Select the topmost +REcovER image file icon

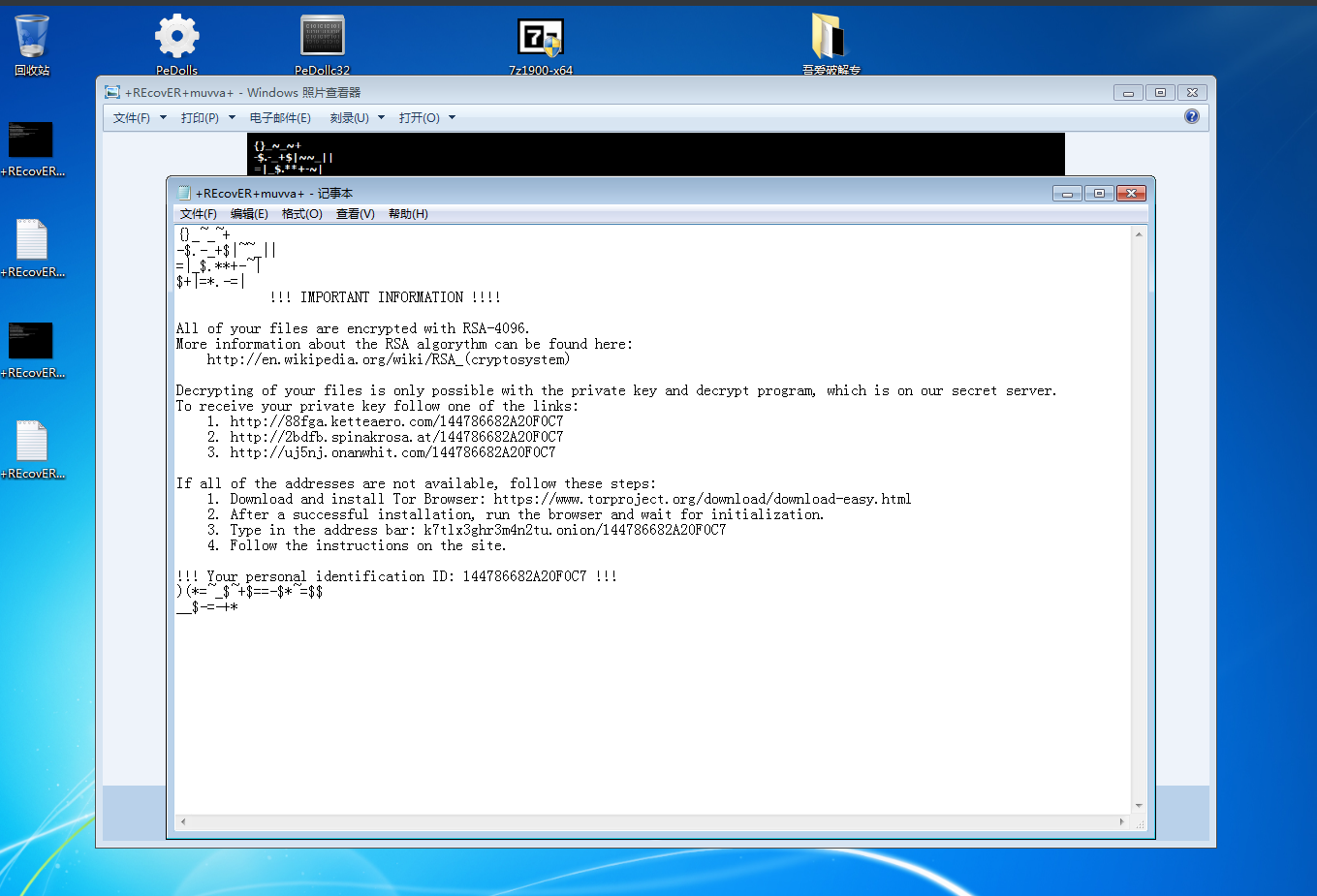pos(30,141)
